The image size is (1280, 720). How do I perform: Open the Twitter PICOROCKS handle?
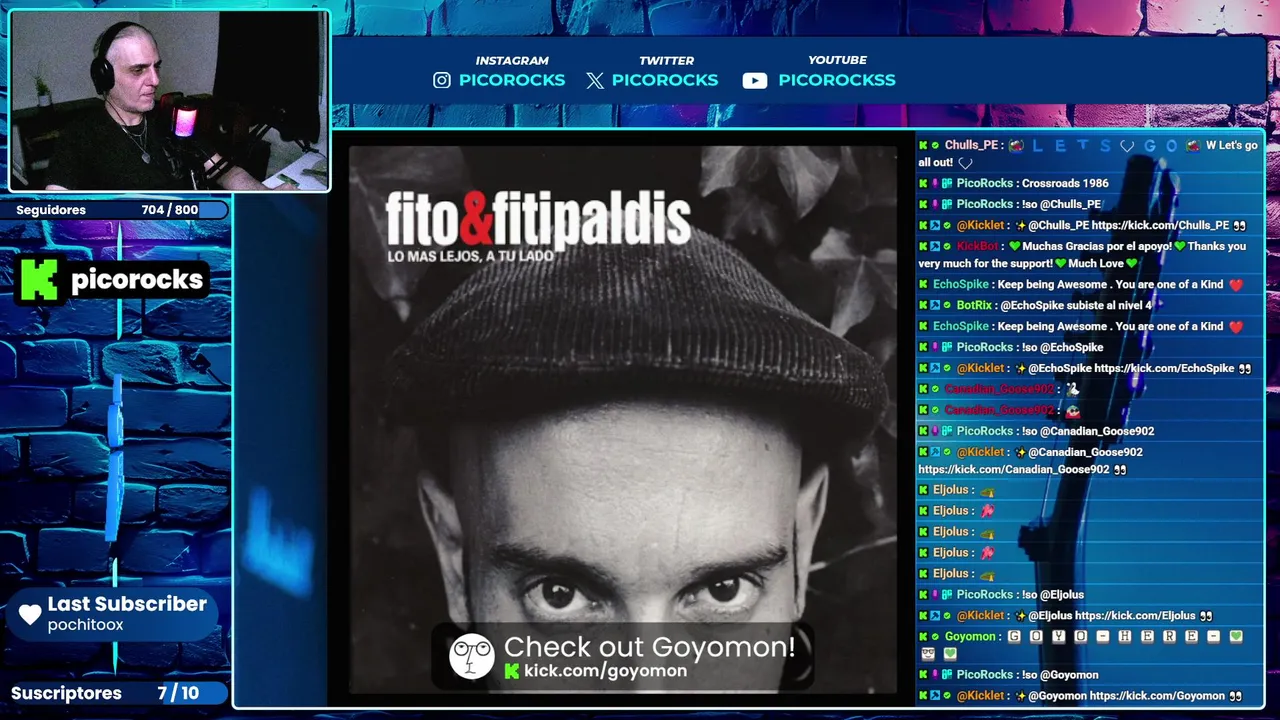pyautogui.click(x=665, y=80)
